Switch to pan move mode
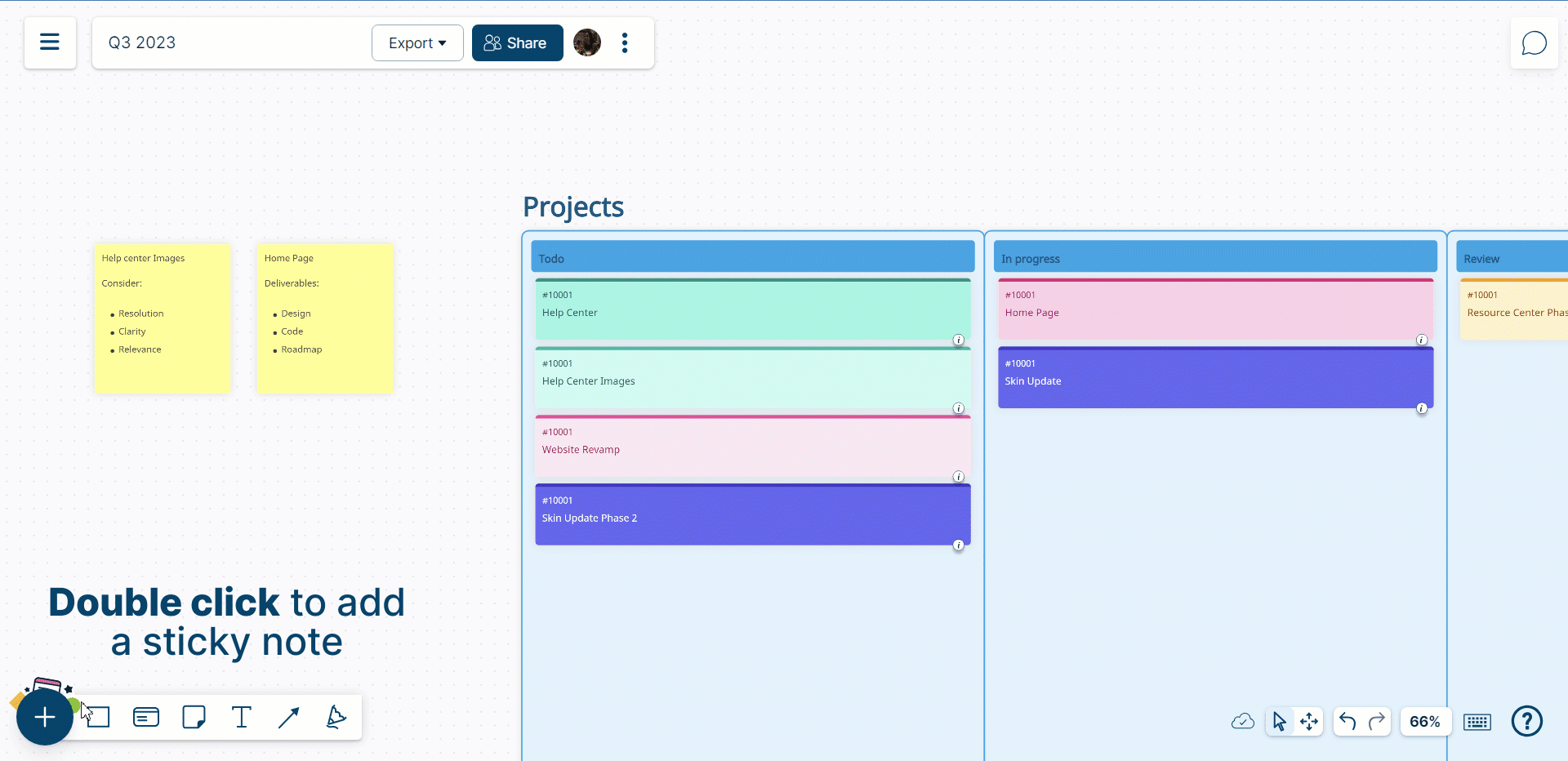Viewport: 1568px width, 761px height. coord(1309,722)
